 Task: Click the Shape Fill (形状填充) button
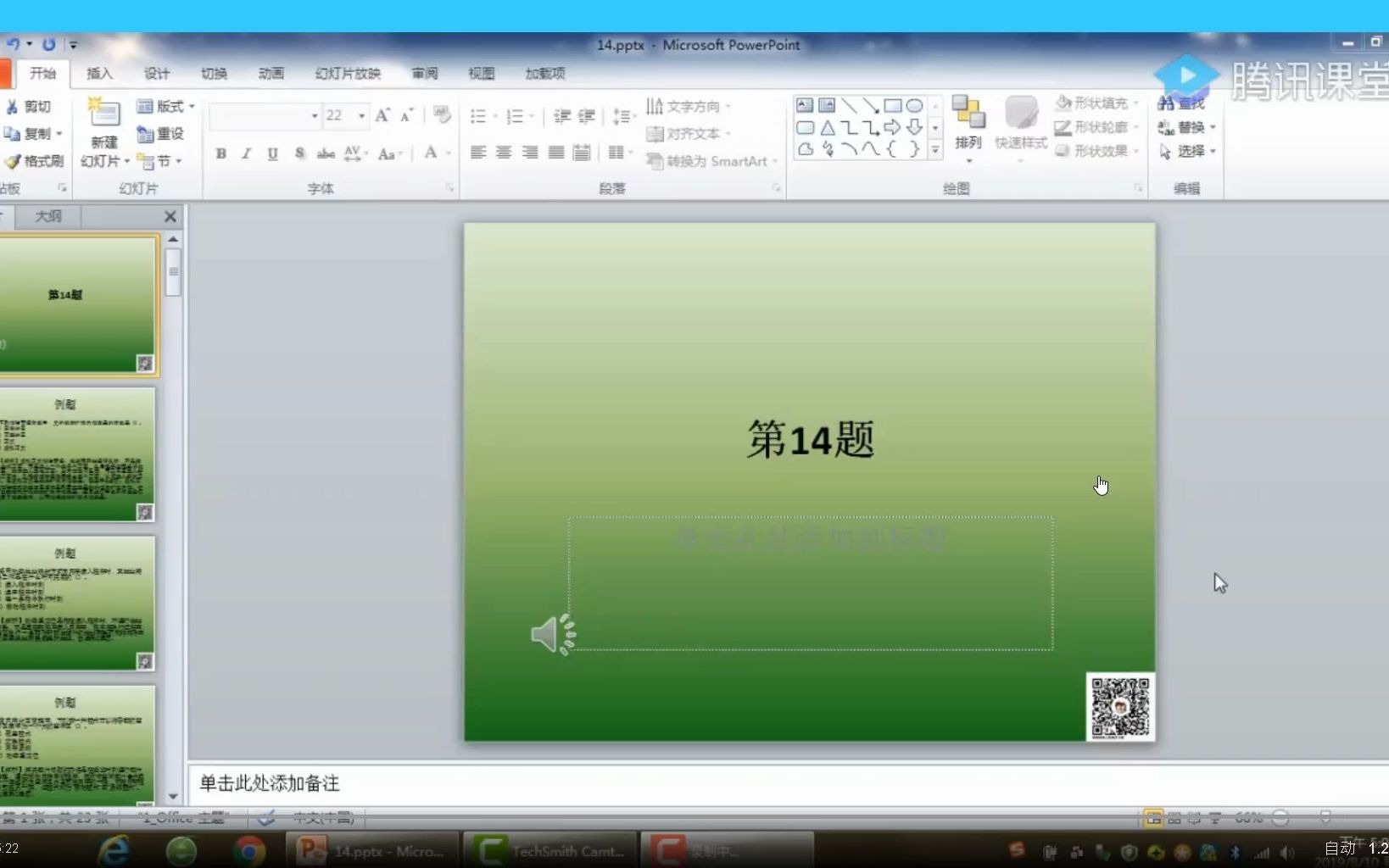pyautogui.click(x=1096, y=103)
